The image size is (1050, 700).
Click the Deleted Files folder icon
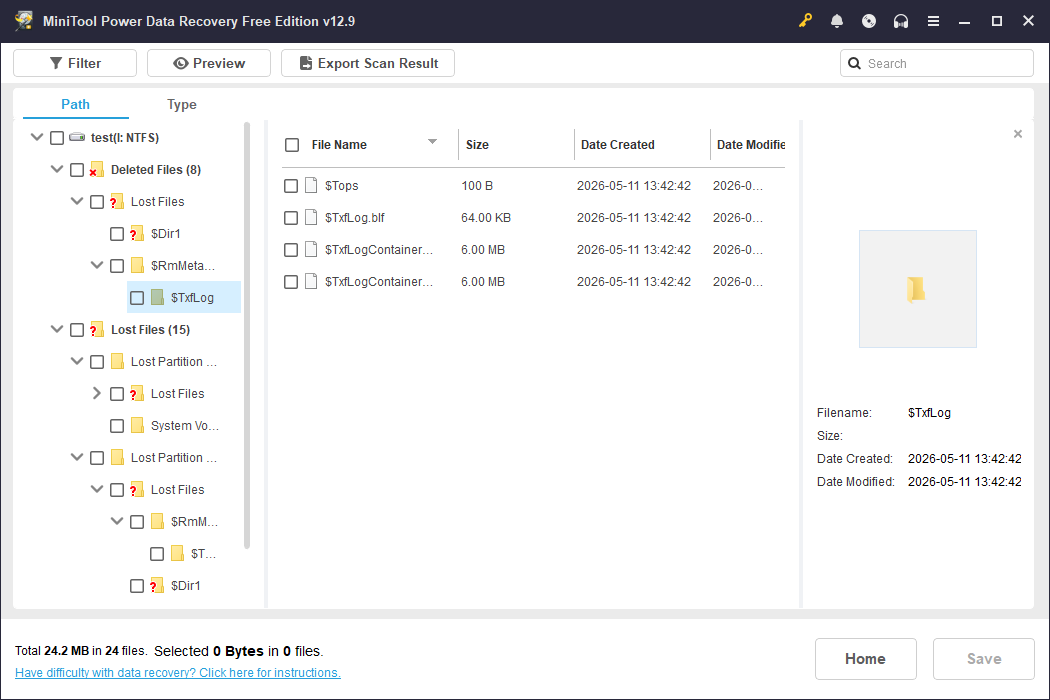(96, 169)
